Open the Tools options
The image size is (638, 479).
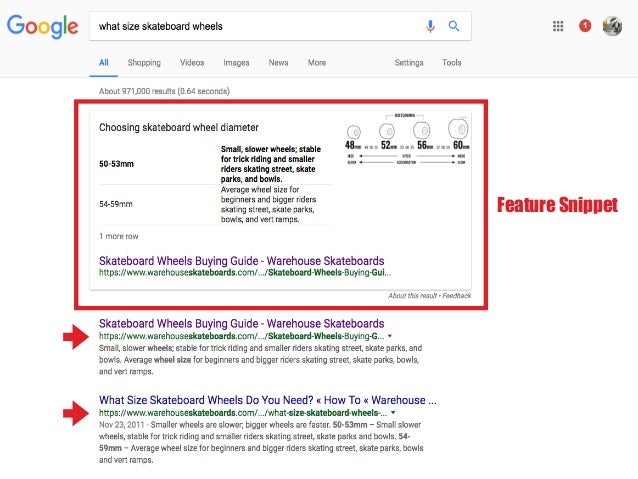452,63
